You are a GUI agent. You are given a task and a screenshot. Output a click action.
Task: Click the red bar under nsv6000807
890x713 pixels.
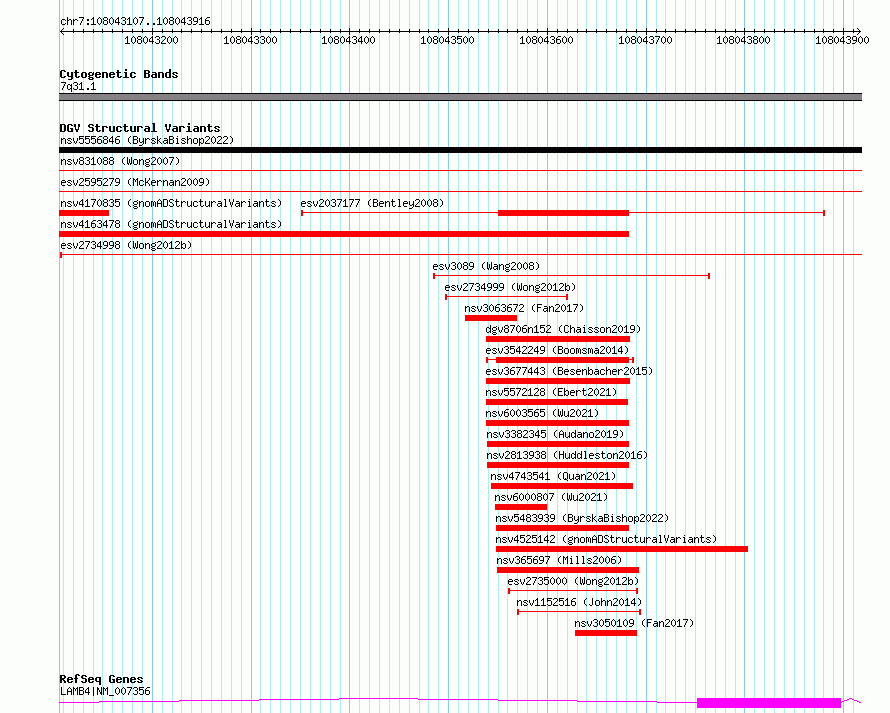click(x=521, y=507)
